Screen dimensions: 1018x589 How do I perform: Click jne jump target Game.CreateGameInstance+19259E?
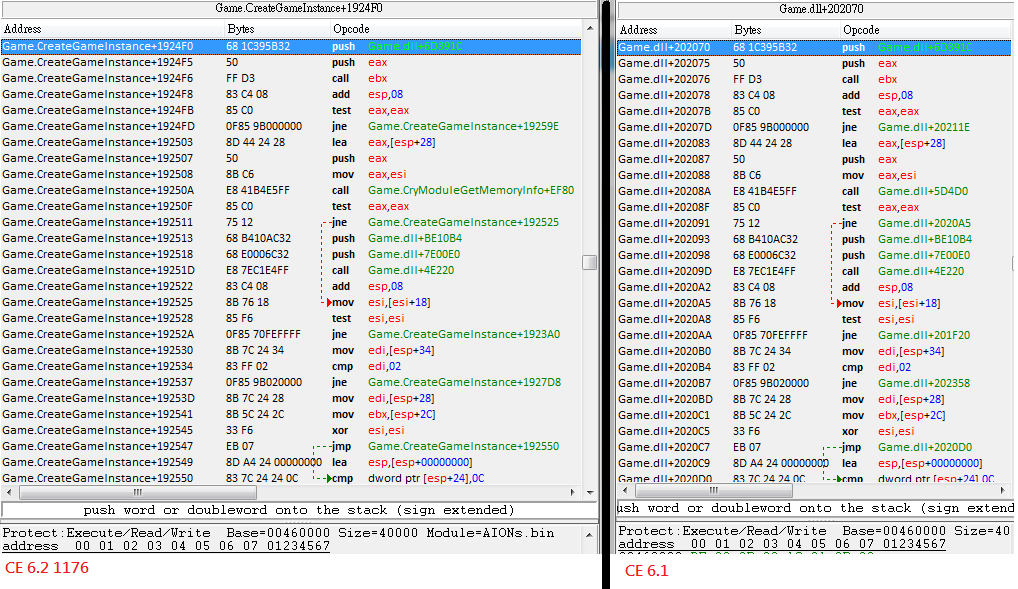tap(463, 126)
